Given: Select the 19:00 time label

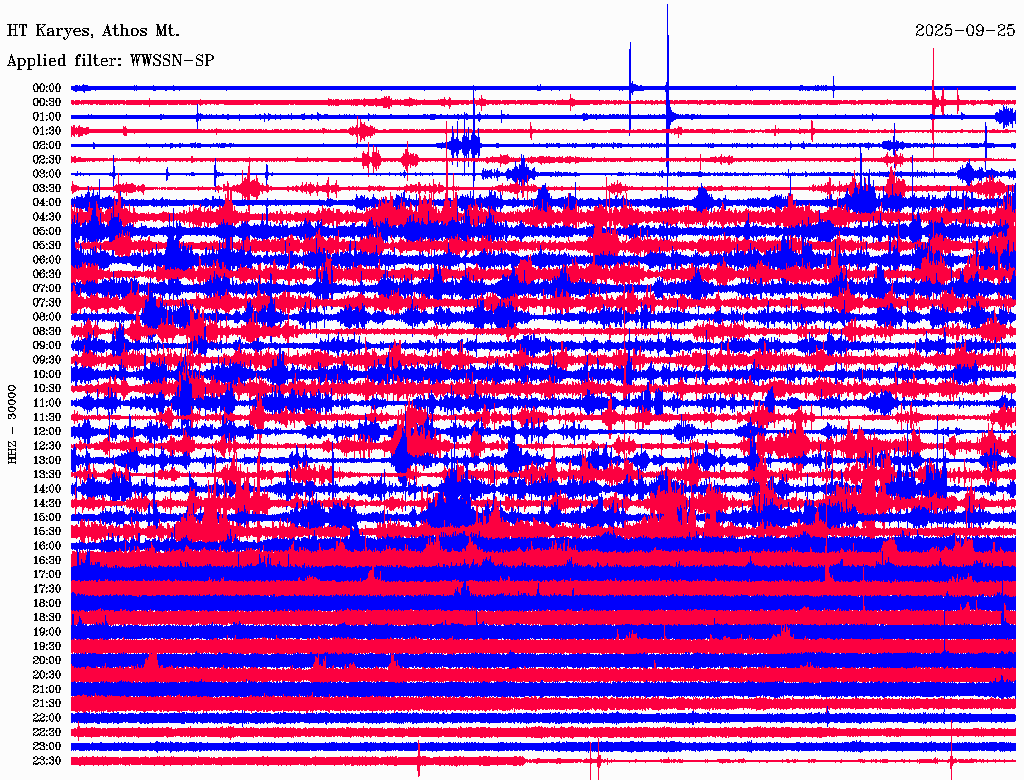Looking at the screenshot, I should (x=46, y=632).
